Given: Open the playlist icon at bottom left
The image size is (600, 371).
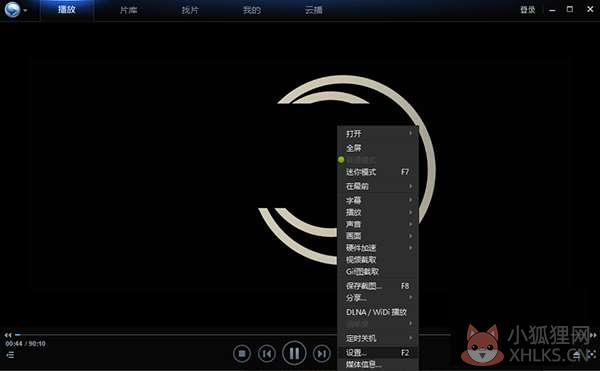Looking at the screenshot, I should pyautogui.click(x=10, y=355).
